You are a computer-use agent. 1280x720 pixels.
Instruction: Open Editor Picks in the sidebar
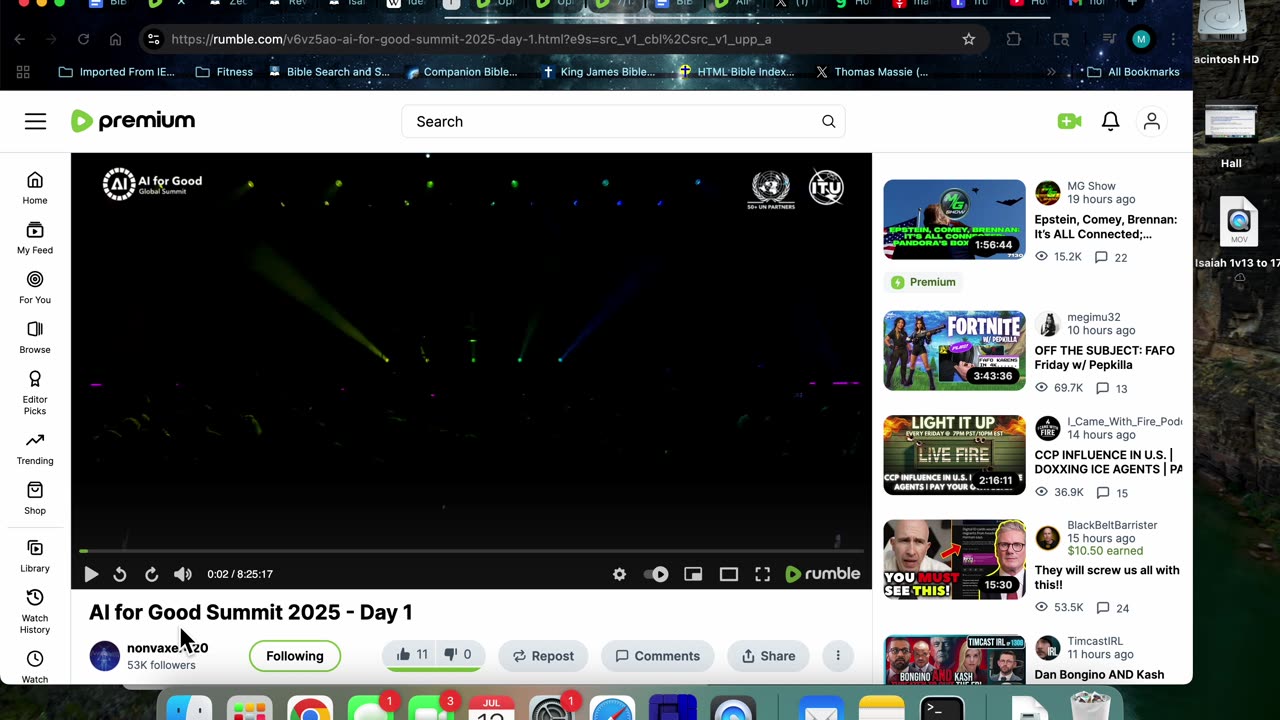coord(35,392)
